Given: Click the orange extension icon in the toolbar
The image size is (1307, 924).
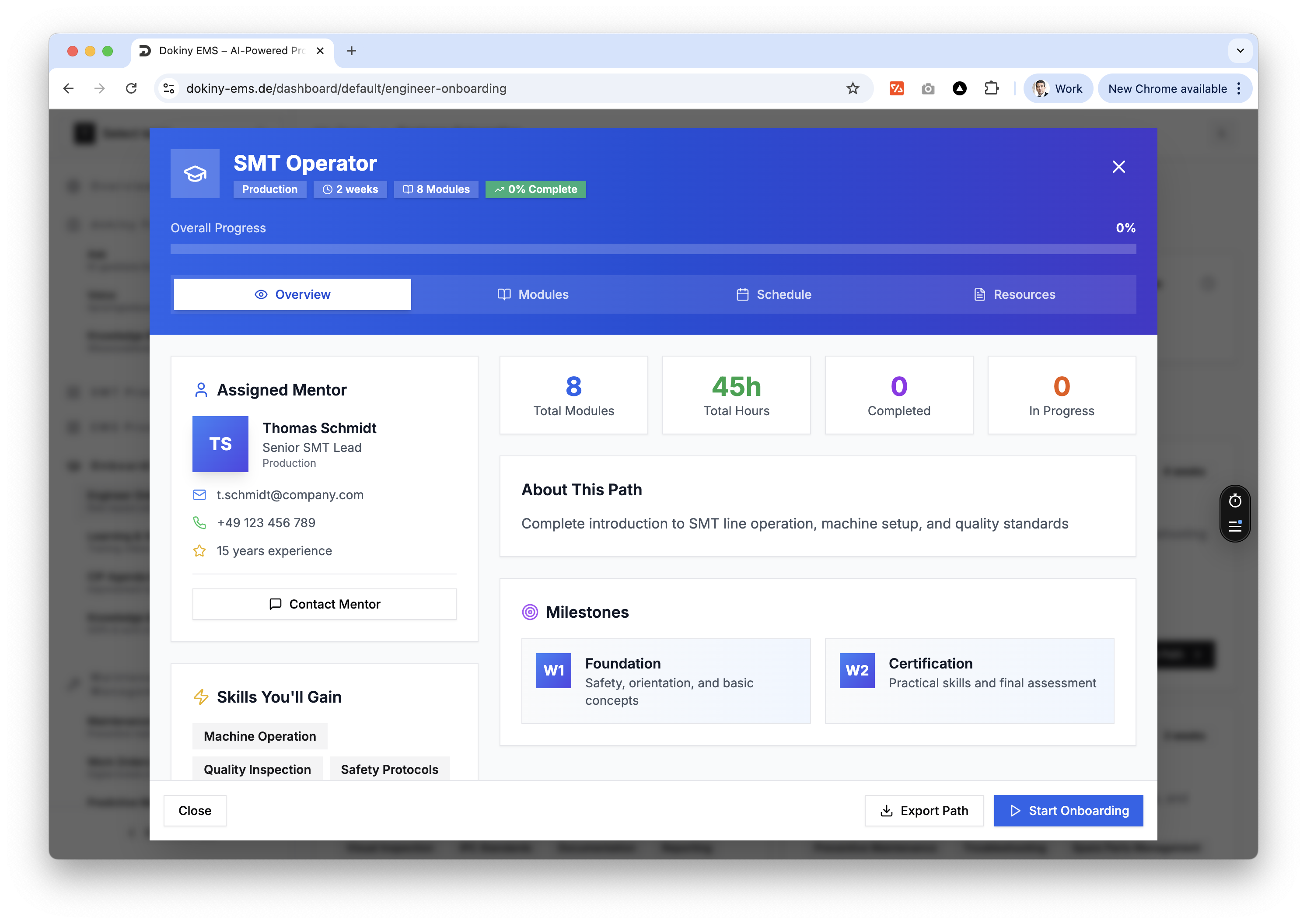Looking at the screenshot, I should 897,88.
